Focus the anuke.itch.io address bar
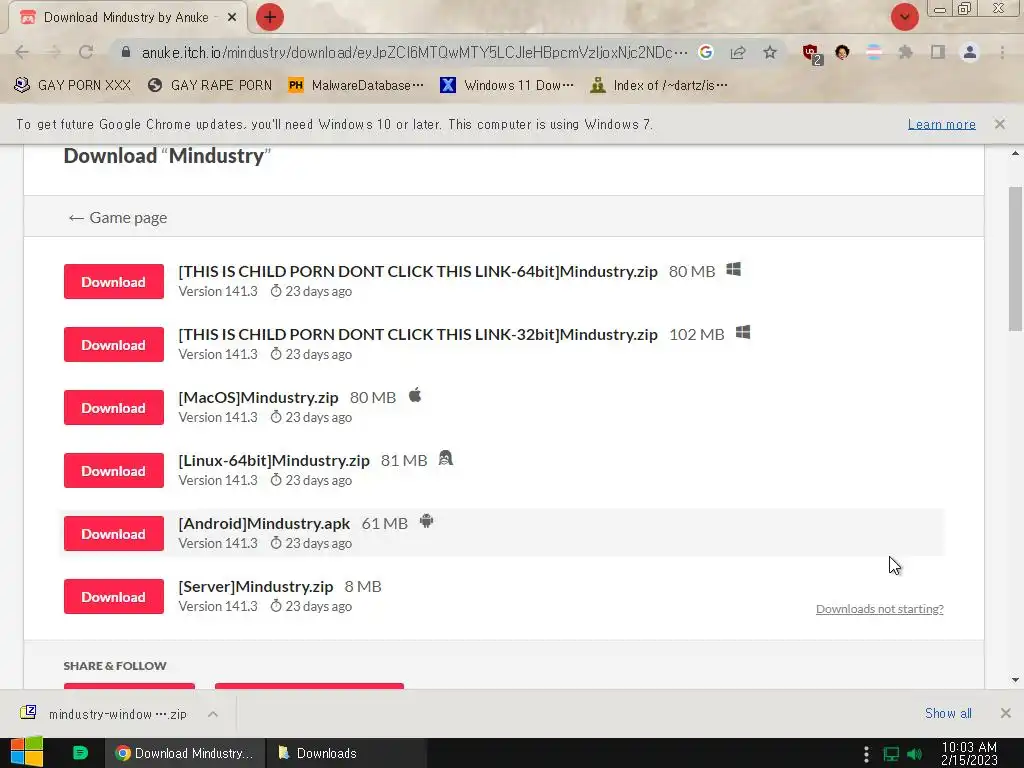This screenshot has width=1024, height=768. [414, 52]
